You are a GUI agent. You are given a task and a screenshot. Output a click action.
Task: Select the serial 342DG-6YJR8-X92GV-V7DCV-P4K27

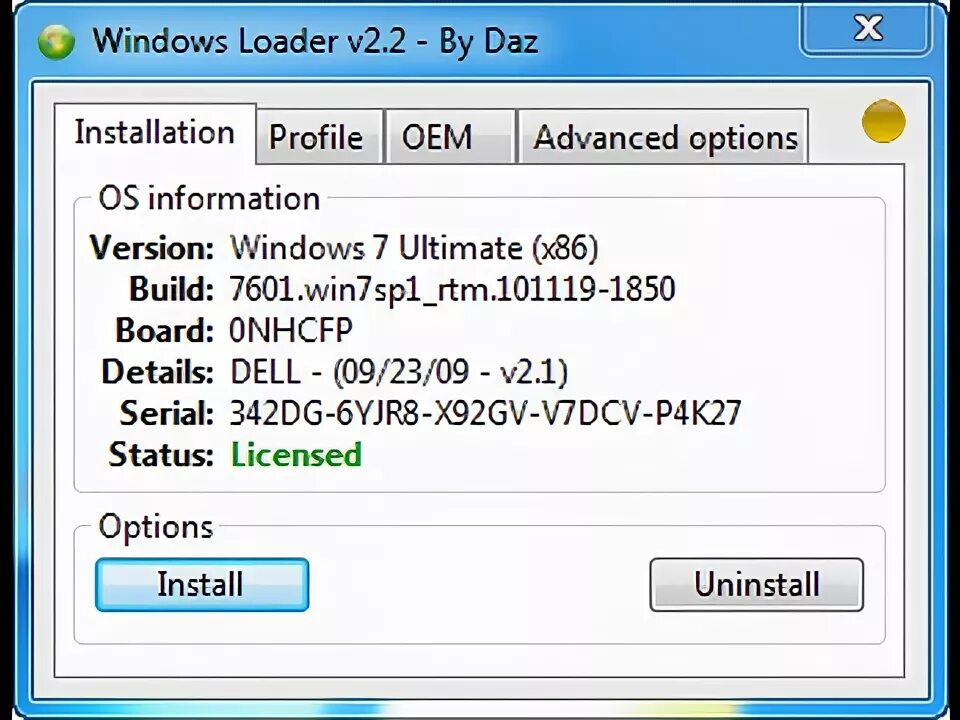pos(486,413)
